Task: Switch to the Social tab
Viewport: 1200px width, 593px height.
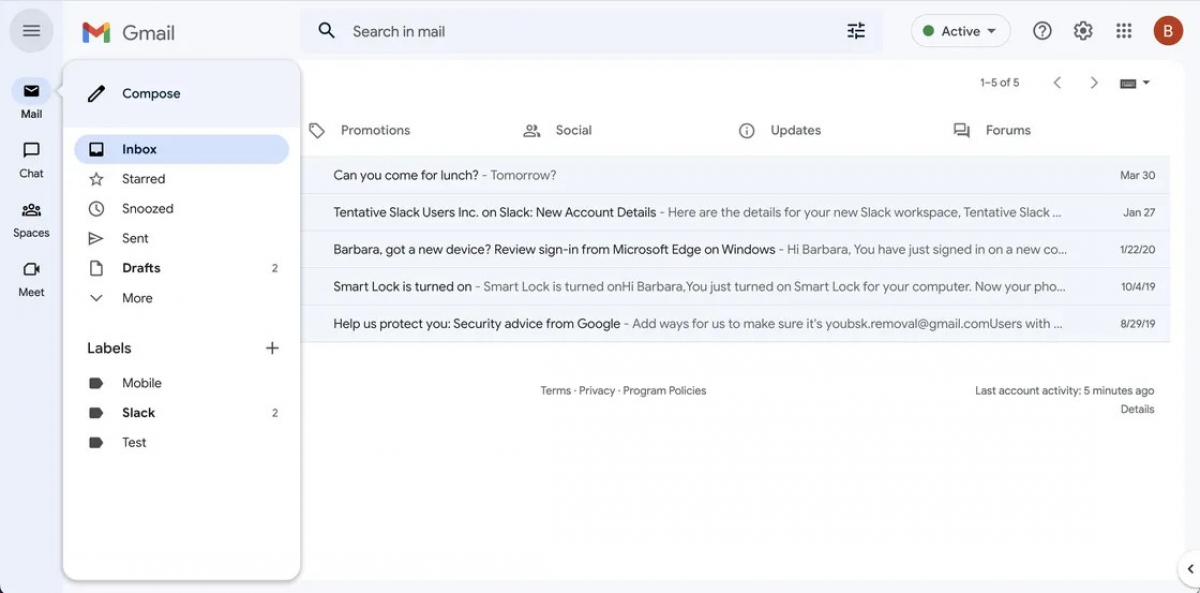Action: 558,130
